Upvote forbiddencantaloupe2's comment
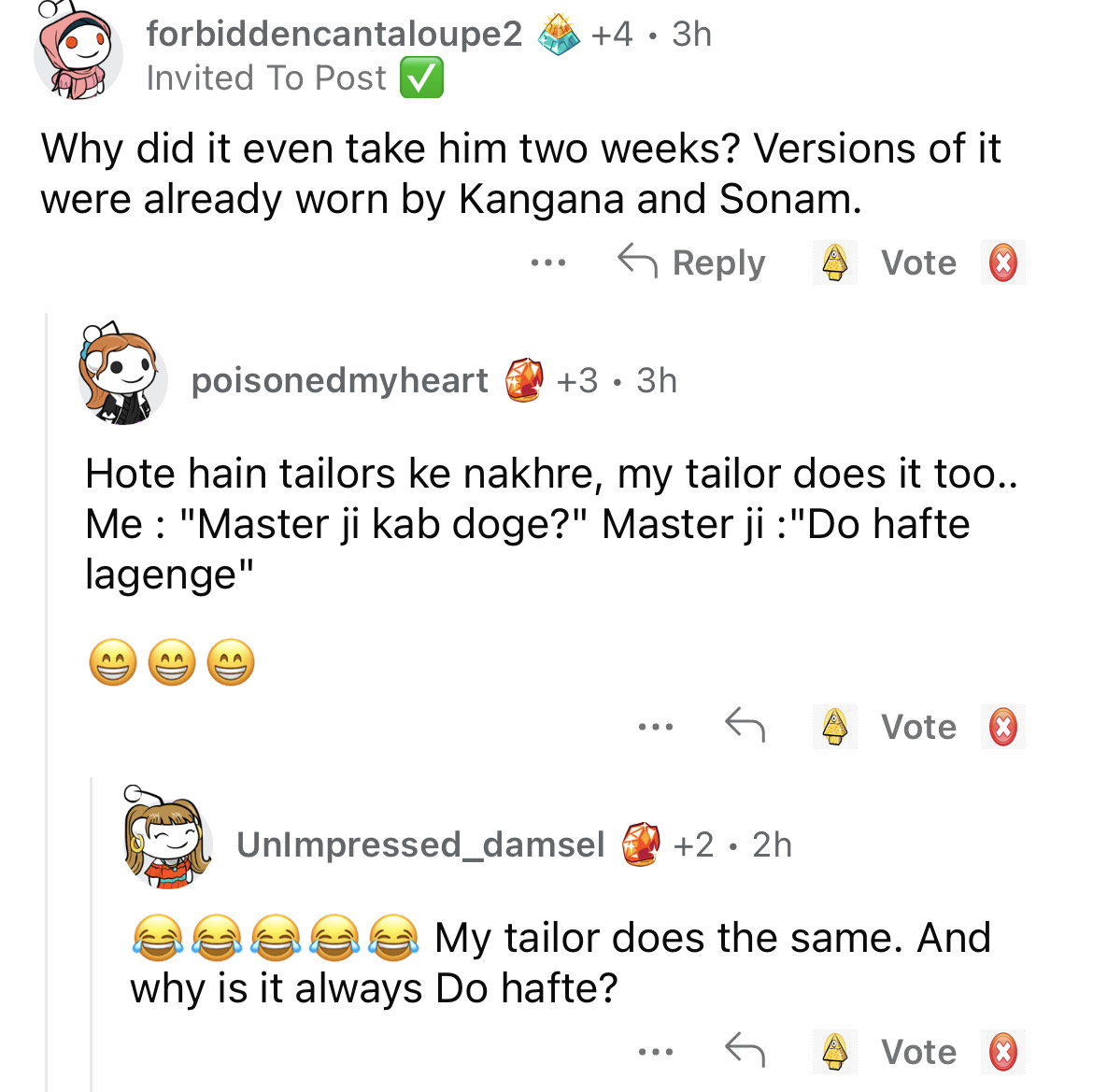The height and width of the screenshot is (1092, 1093). (834, 262)
